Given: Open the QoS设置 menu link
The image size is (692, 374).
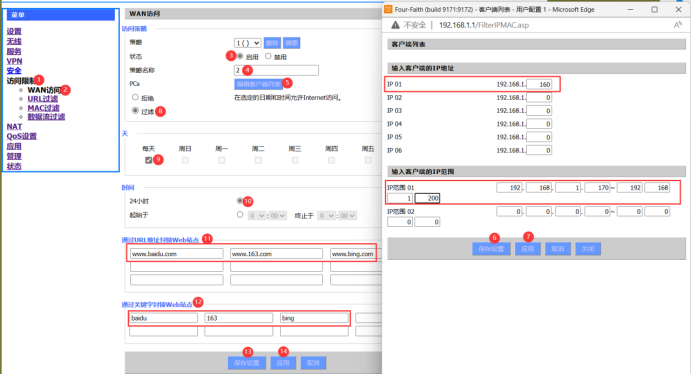Looking at the screenshot, I should [22, 136].
